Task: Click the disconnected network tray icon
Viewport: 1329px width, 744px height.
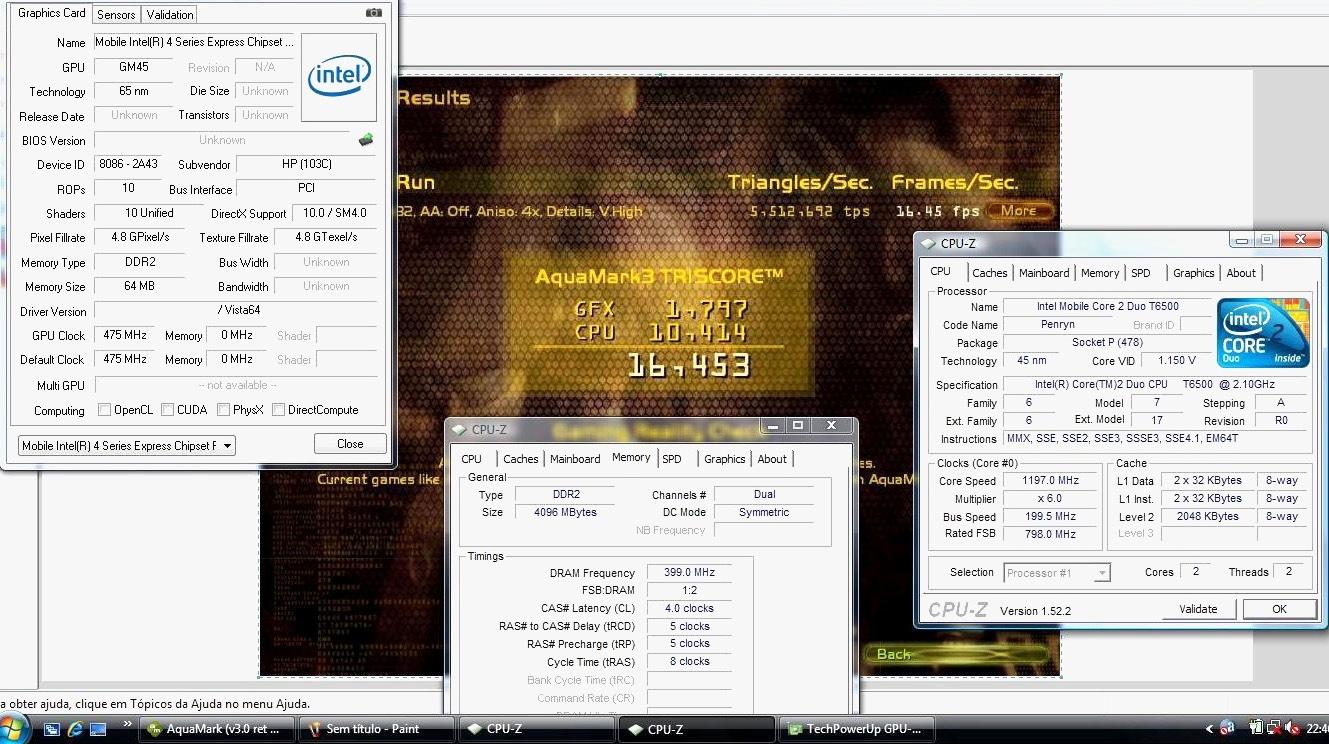Action: click(x=1273, y=729)
